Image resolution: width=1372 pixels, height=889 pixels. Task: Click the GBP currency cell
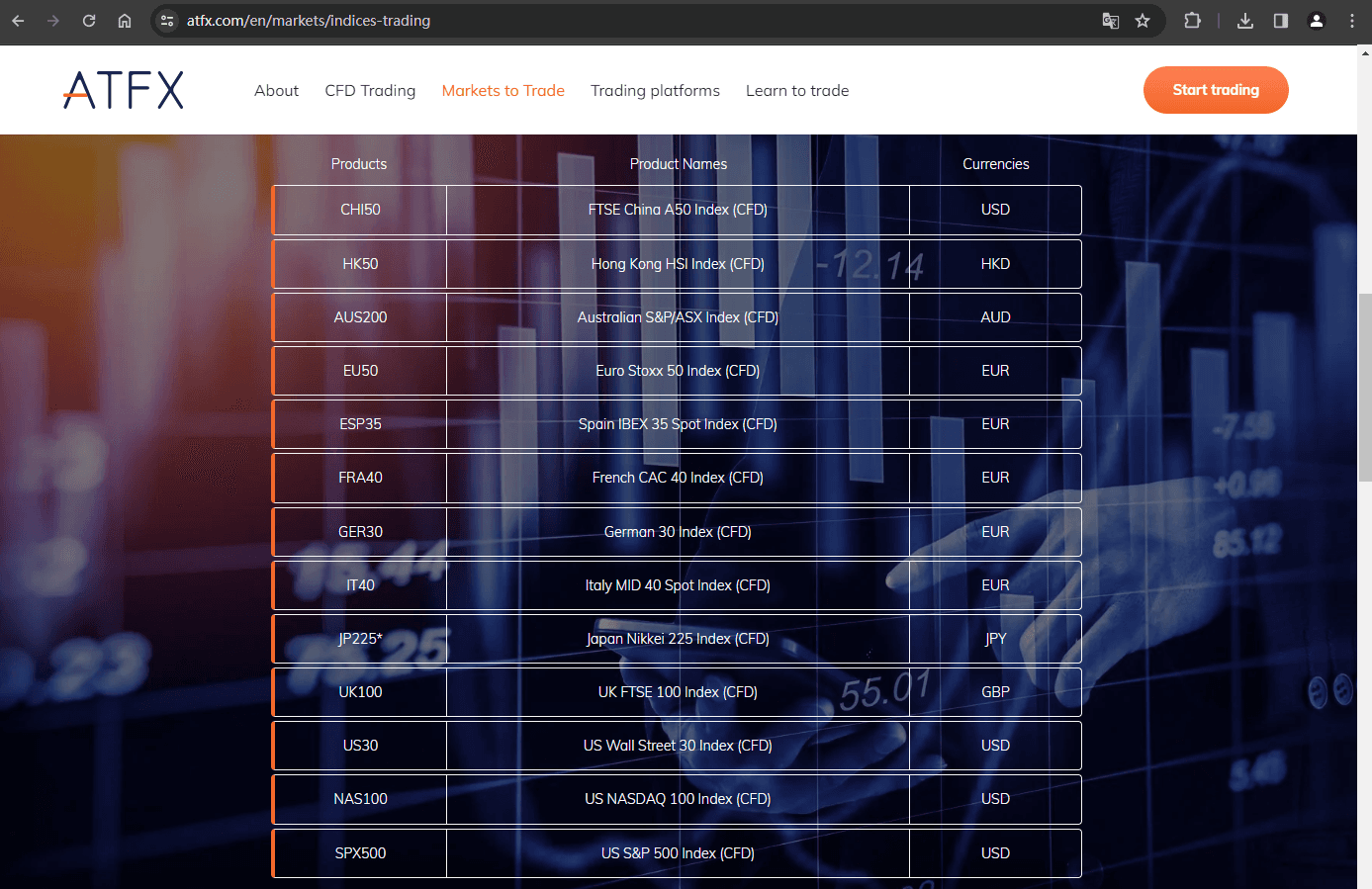[x=995, y=692]
